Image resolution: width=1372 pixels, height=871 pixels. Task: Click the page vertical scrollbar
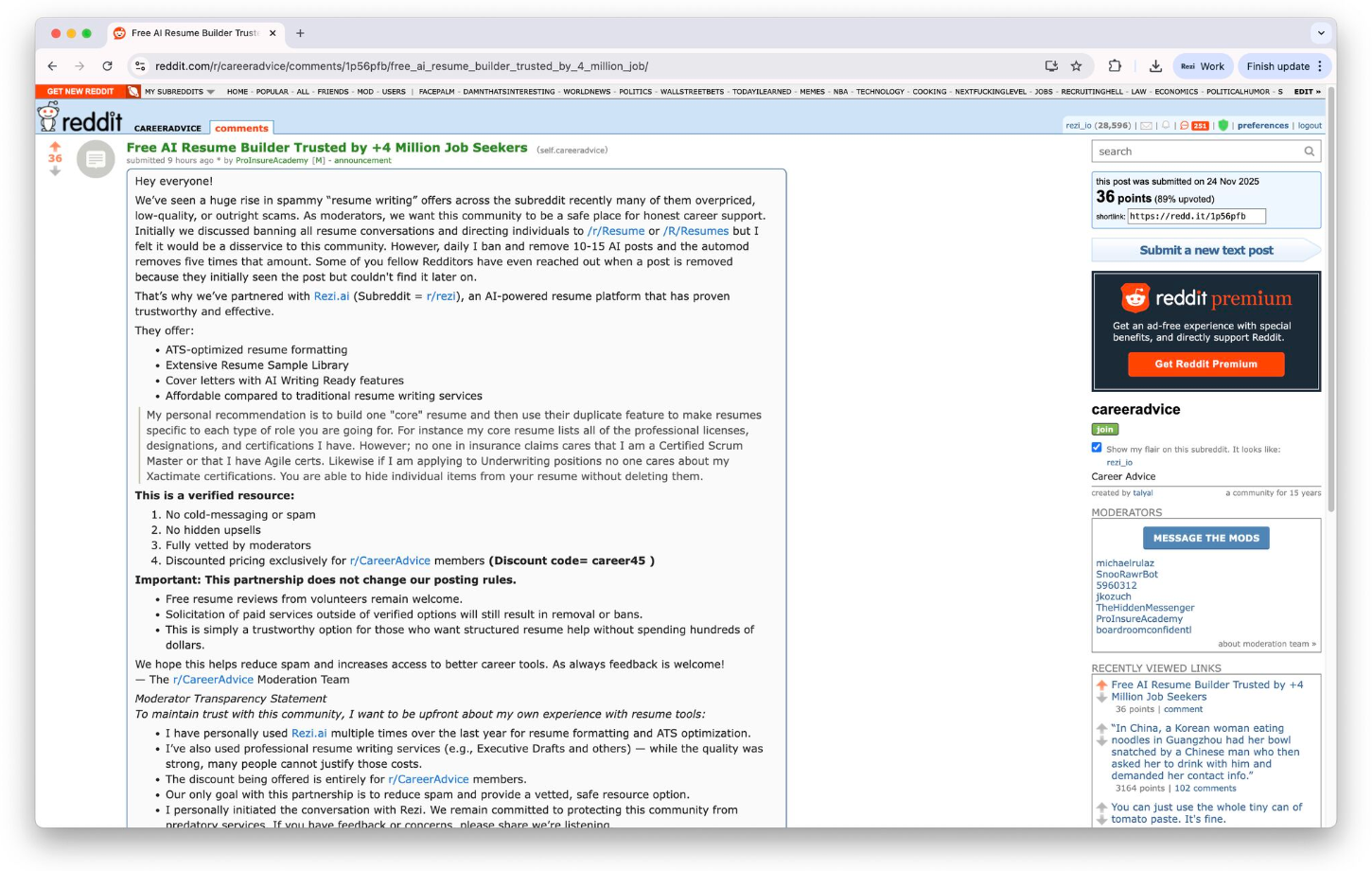point(1331,298)
